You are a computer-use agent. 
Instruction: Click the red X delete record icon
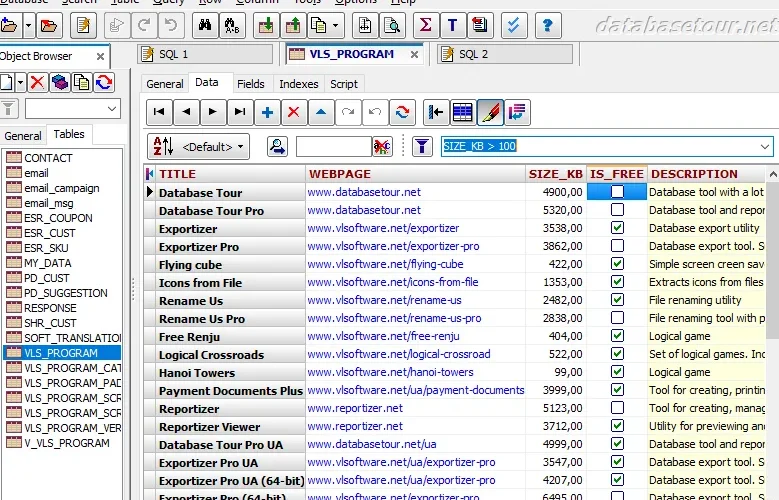(x=294, y=112)
